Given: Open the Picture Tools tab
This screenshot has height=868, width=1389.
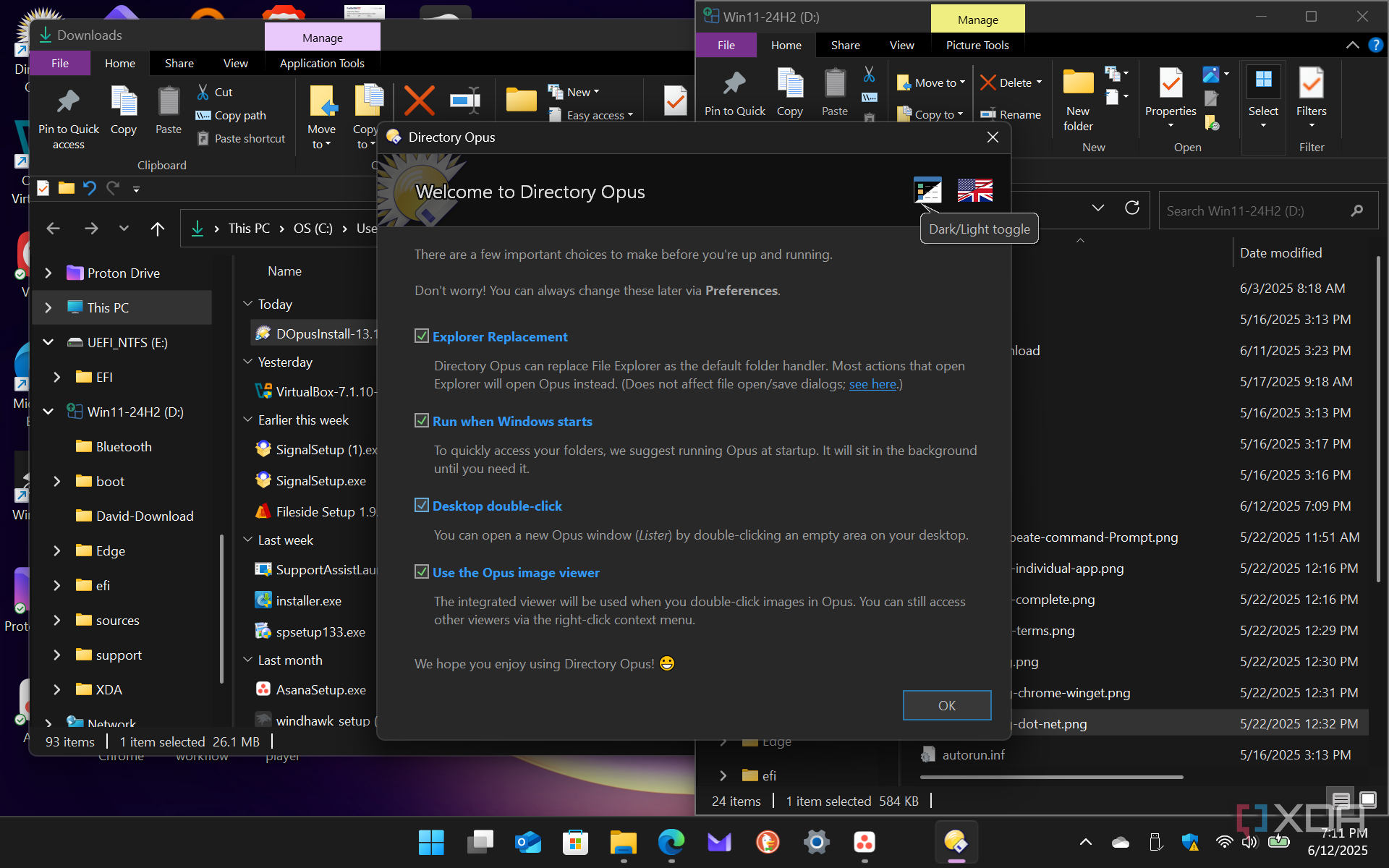Looking at the screenshot, I should click(977, 45).
